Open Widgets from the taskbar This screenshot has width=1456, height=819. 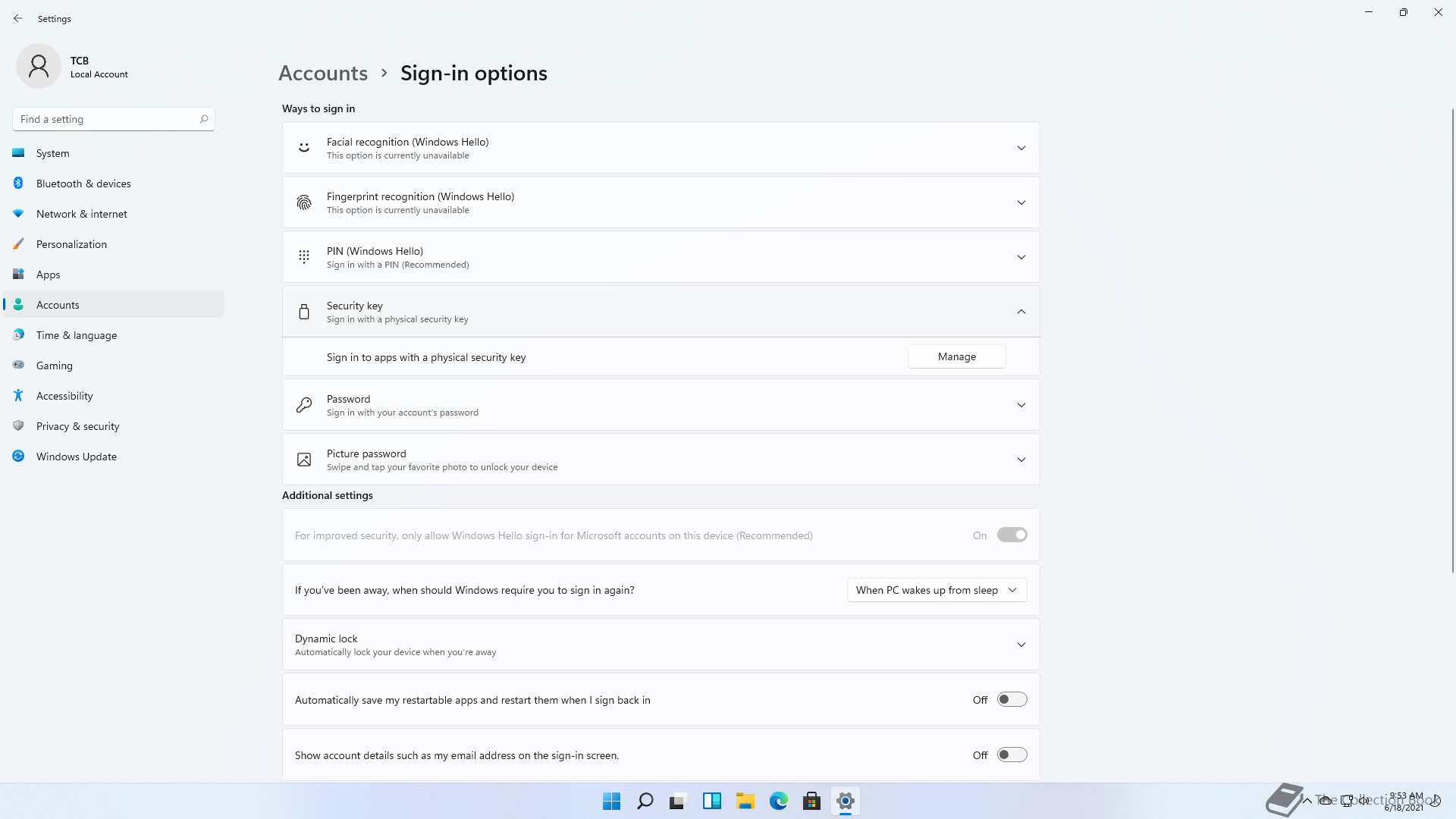click(712, 801)
